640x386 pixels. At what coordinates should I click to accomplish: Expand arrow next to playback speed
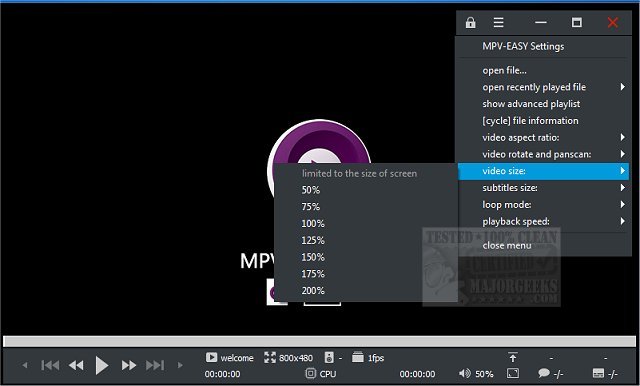tap(622, 221)
